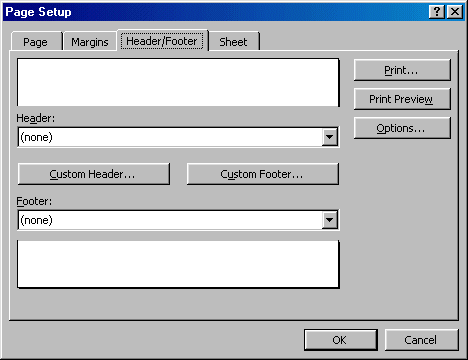
Task: Confirm with the OK button
Action: pyautogui.click(x=340, y=340)
